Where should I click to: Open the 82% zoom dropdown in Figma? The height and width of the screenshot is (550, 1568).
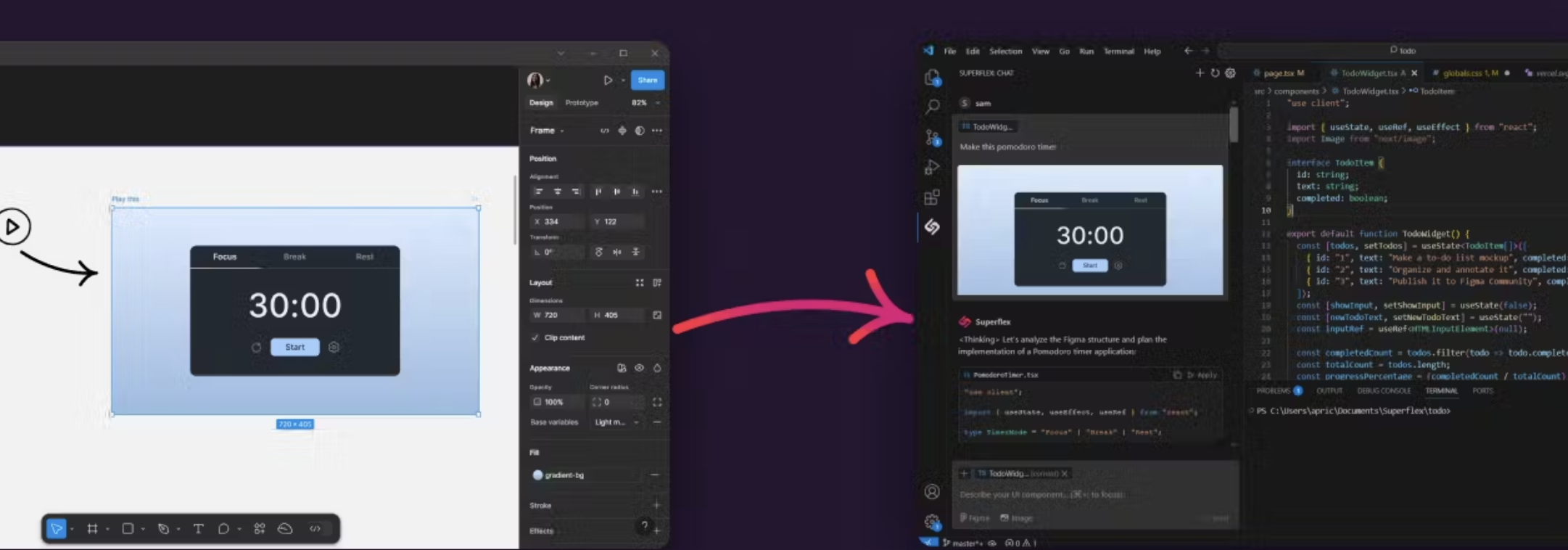(645, 103)
